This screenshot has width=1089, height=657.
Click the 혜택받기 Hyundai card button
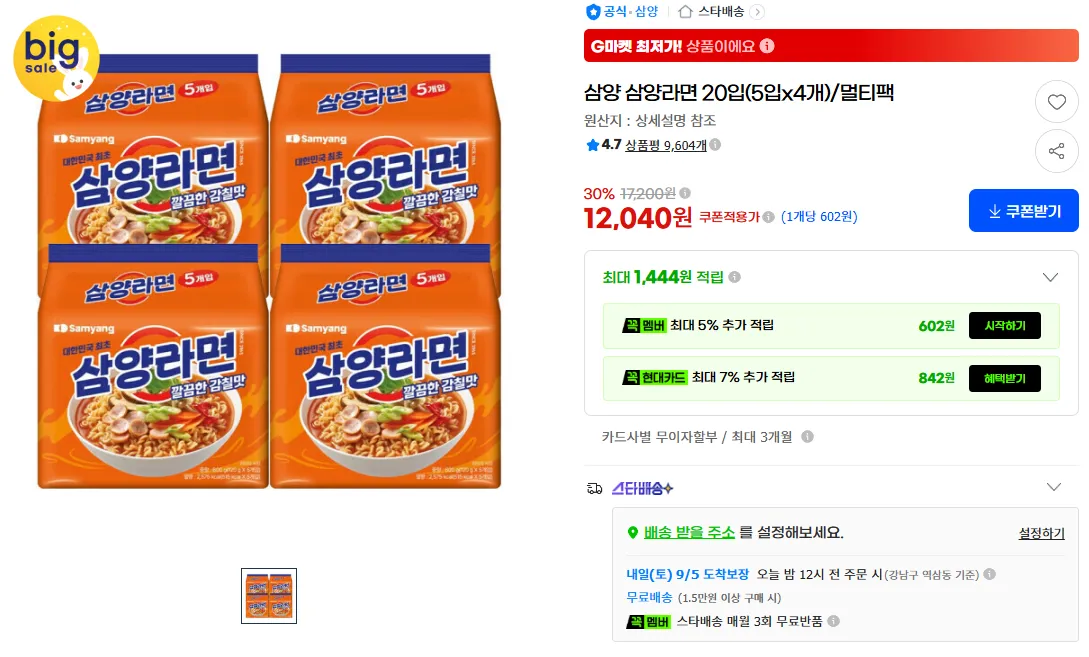[1004, 379]
